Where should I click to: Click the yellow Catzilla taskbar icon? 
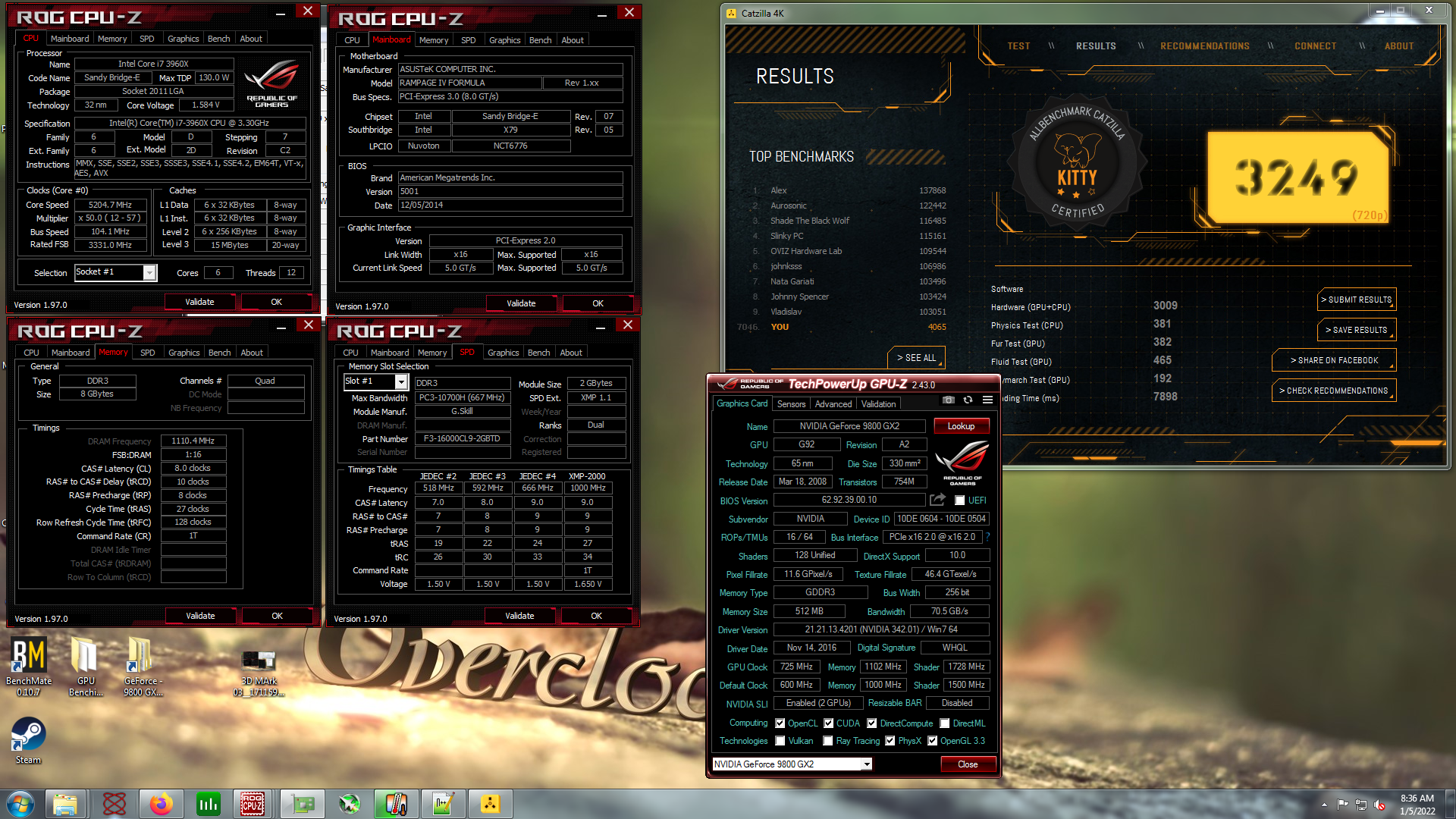pyautogui.click(x=490, y=804)
